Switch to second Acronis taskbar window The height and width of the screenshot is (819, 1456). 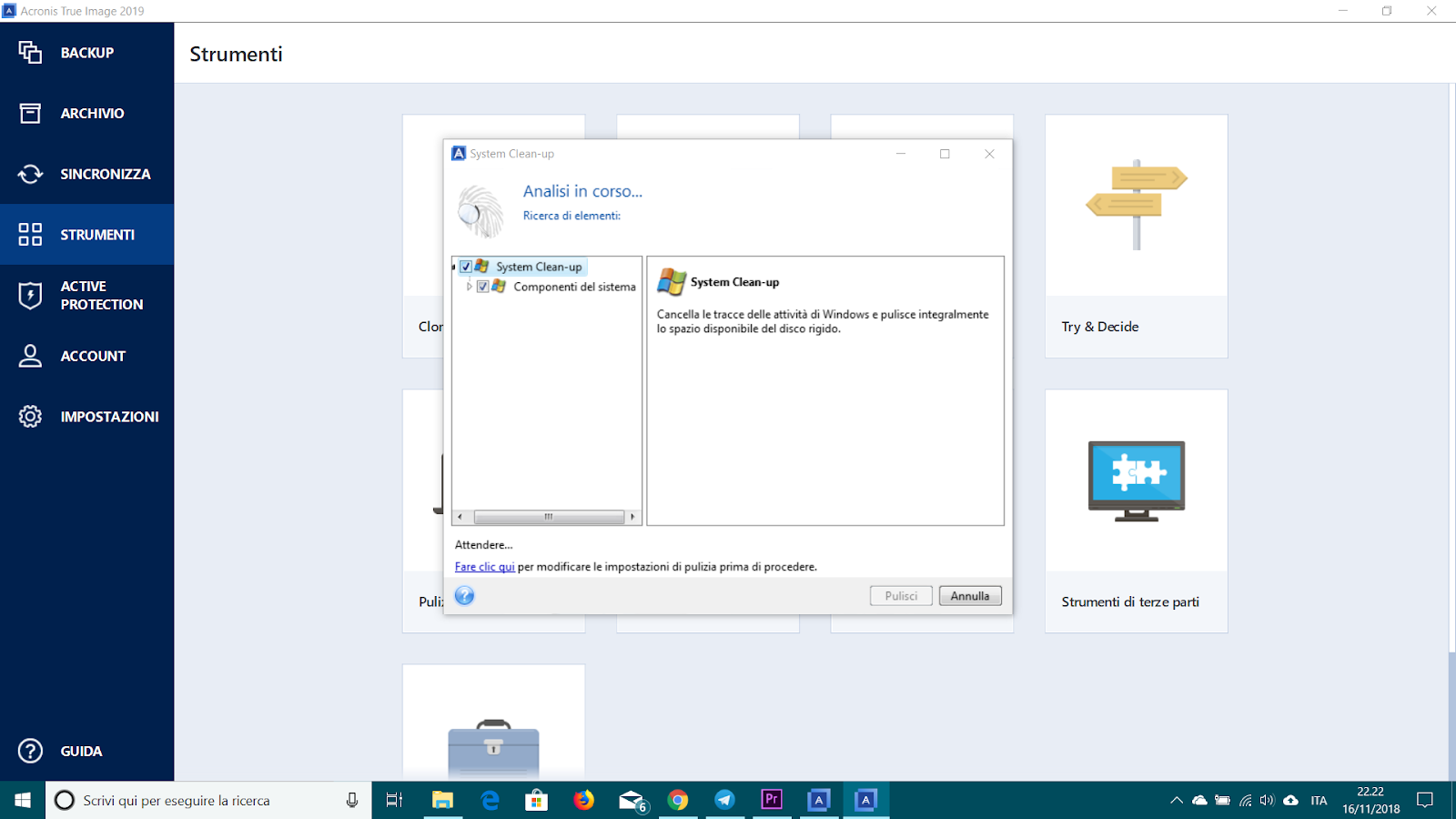pyautogui.click(x=865, y=800)
